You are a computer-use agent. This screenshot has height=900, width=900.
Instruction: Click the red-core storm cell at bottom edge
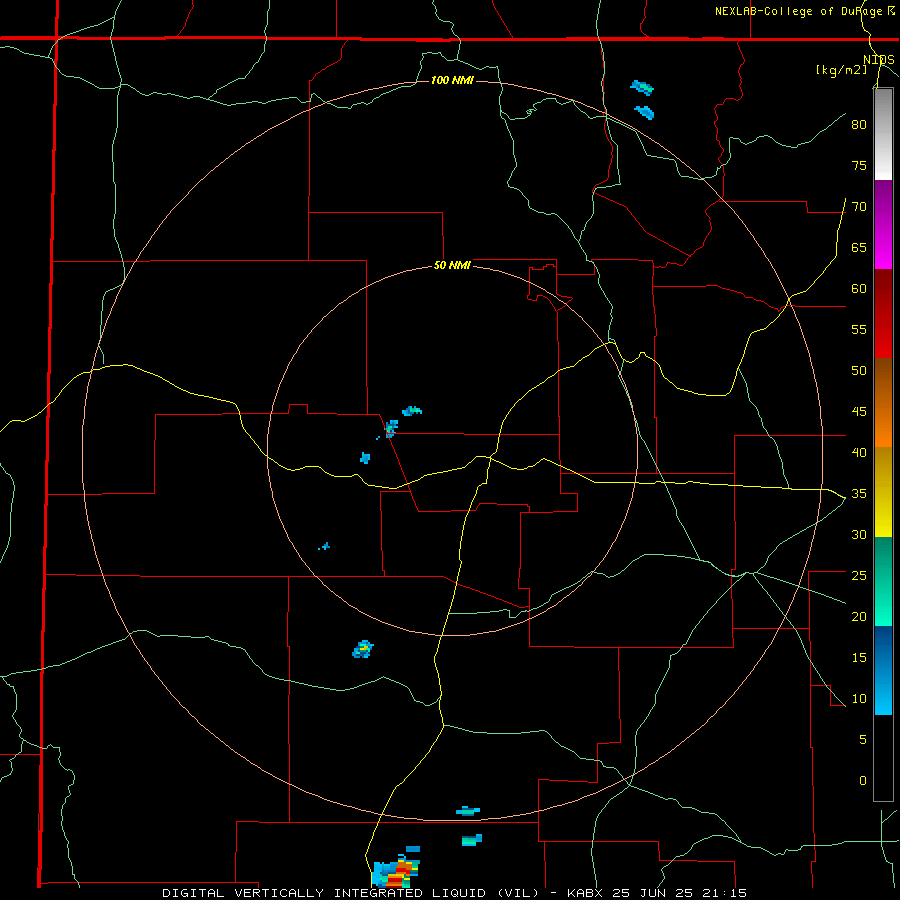pyautogui.click(x=396, y=871)
